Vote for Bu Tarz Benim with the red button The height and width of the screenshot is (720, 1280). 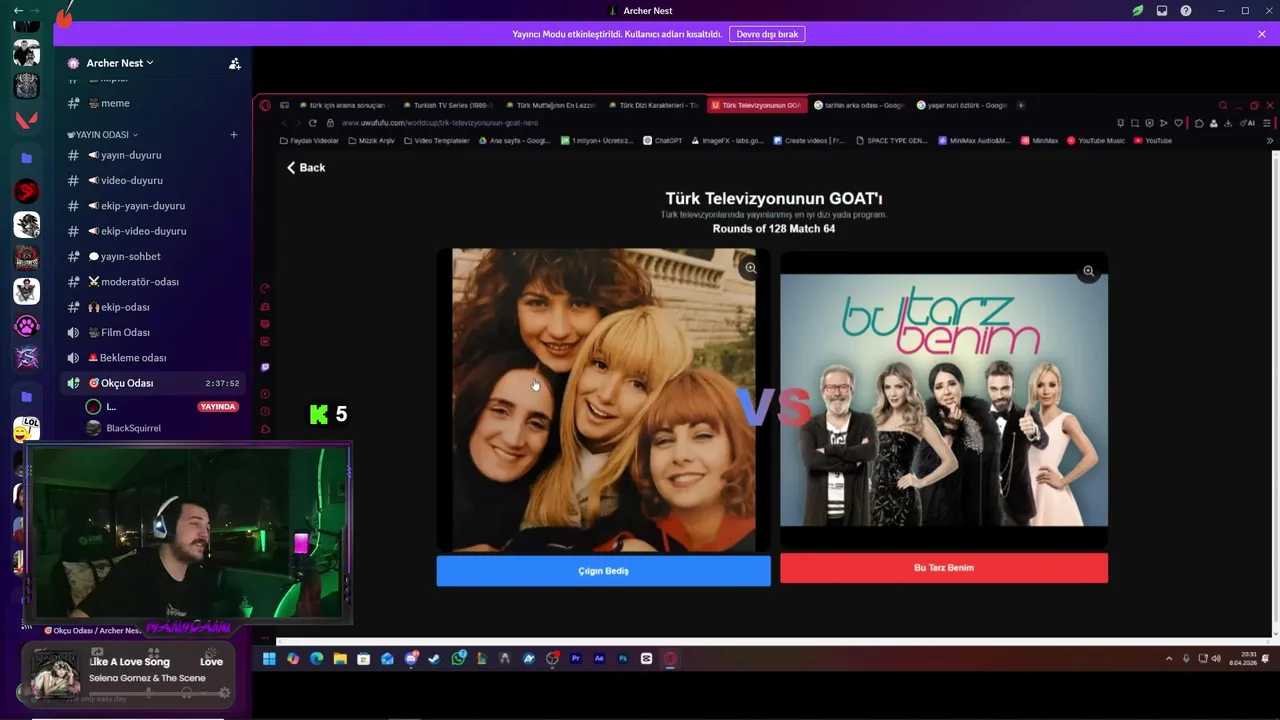[x=944, y=568]
